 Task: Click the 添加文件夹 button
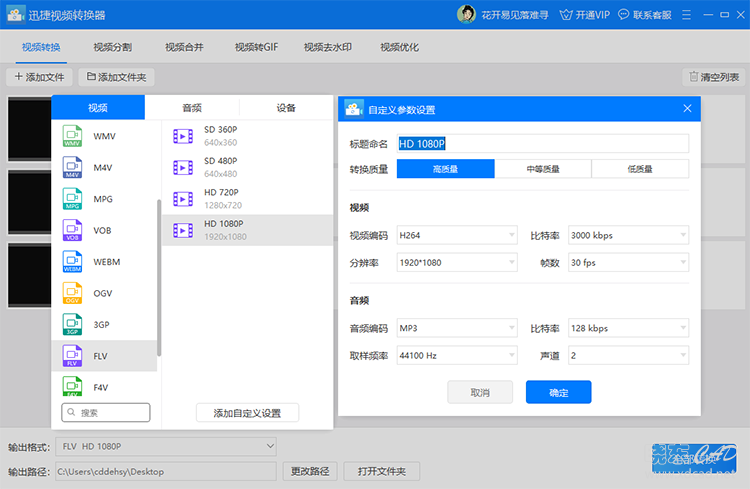[117, 77]
